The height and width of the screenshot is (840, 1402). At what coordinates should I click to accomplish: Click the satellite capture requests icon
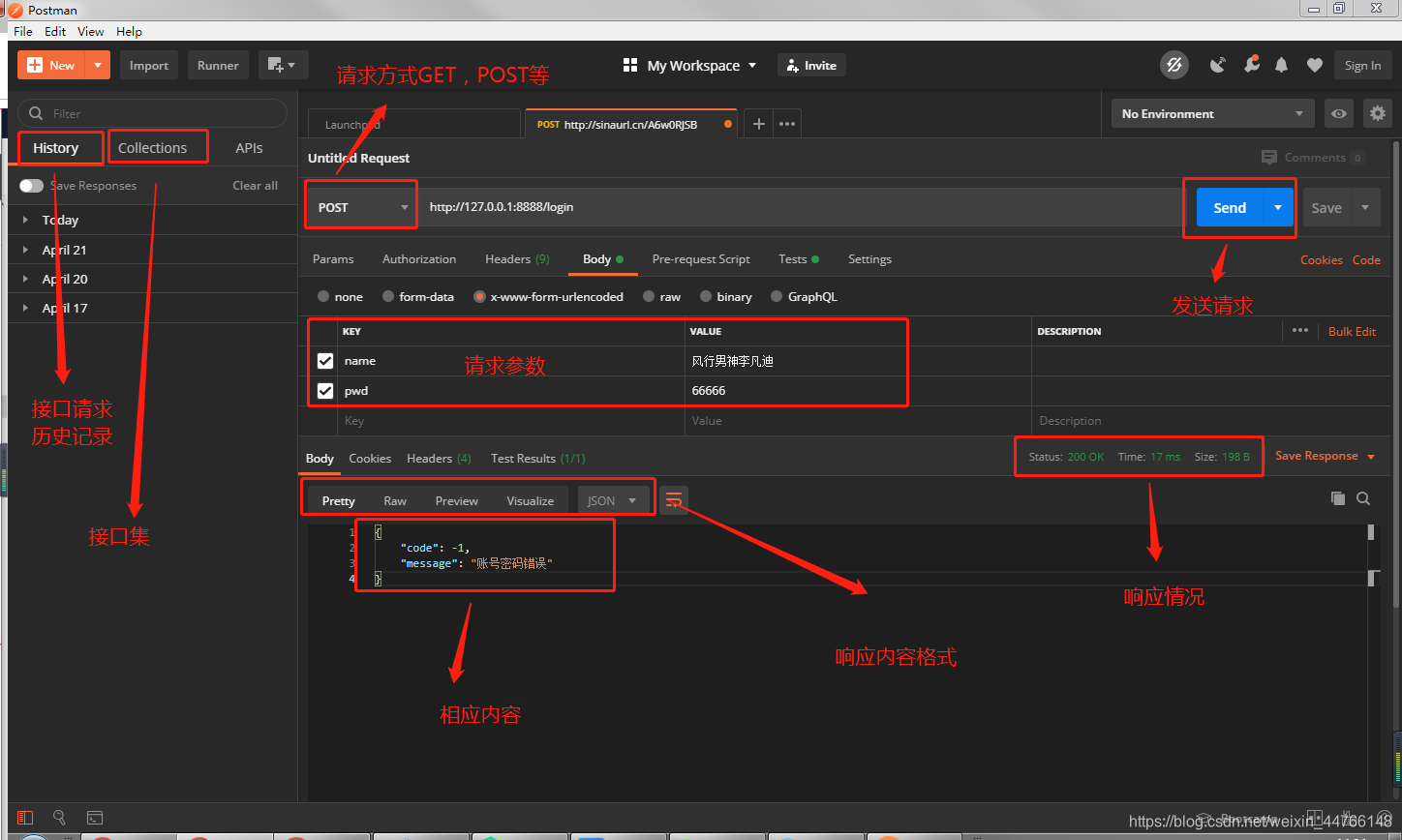click(x=1218, y=65)
